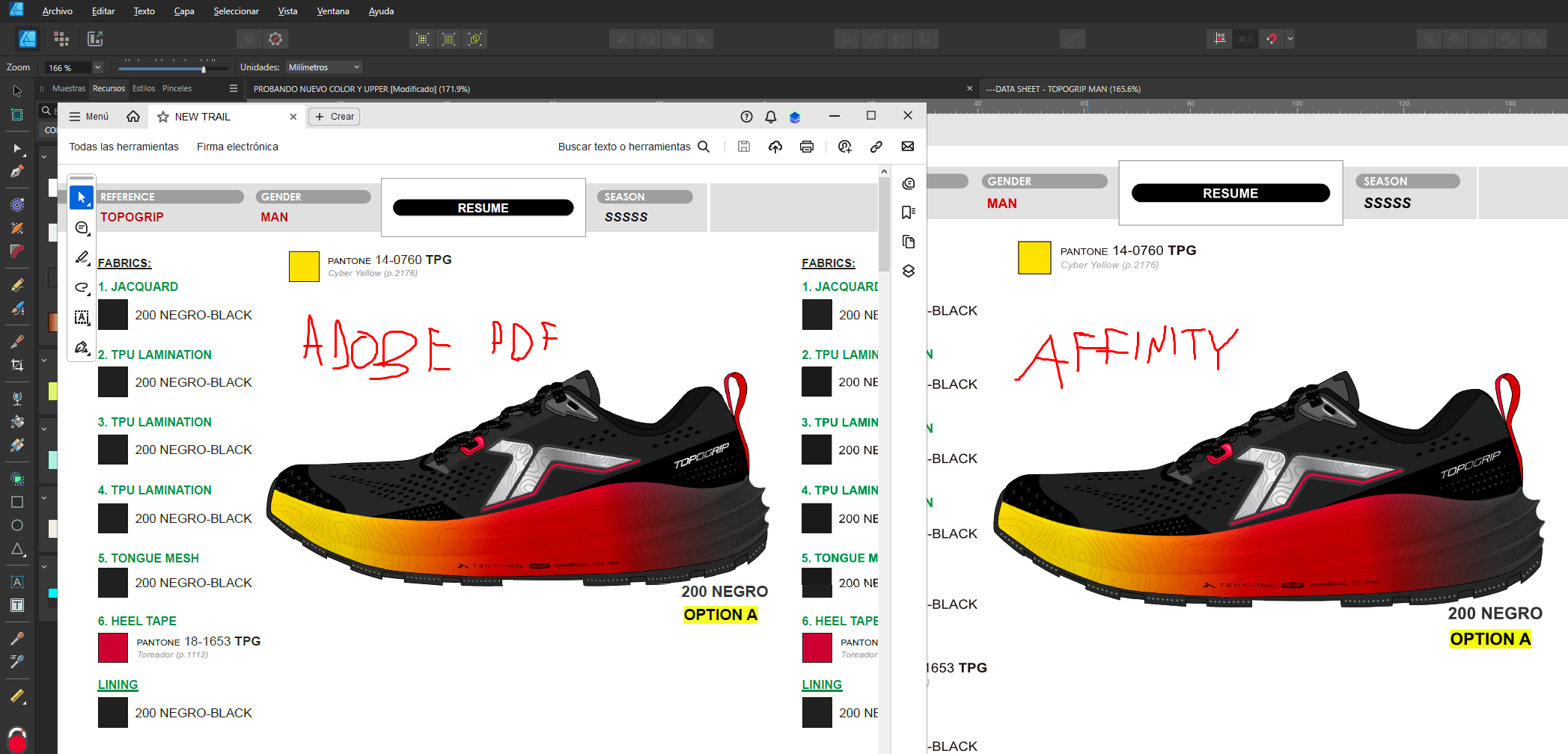Select the Pen tool in Affinity toolbar
The height and width of the screenshot is (754, 1568).
[17, 171]
